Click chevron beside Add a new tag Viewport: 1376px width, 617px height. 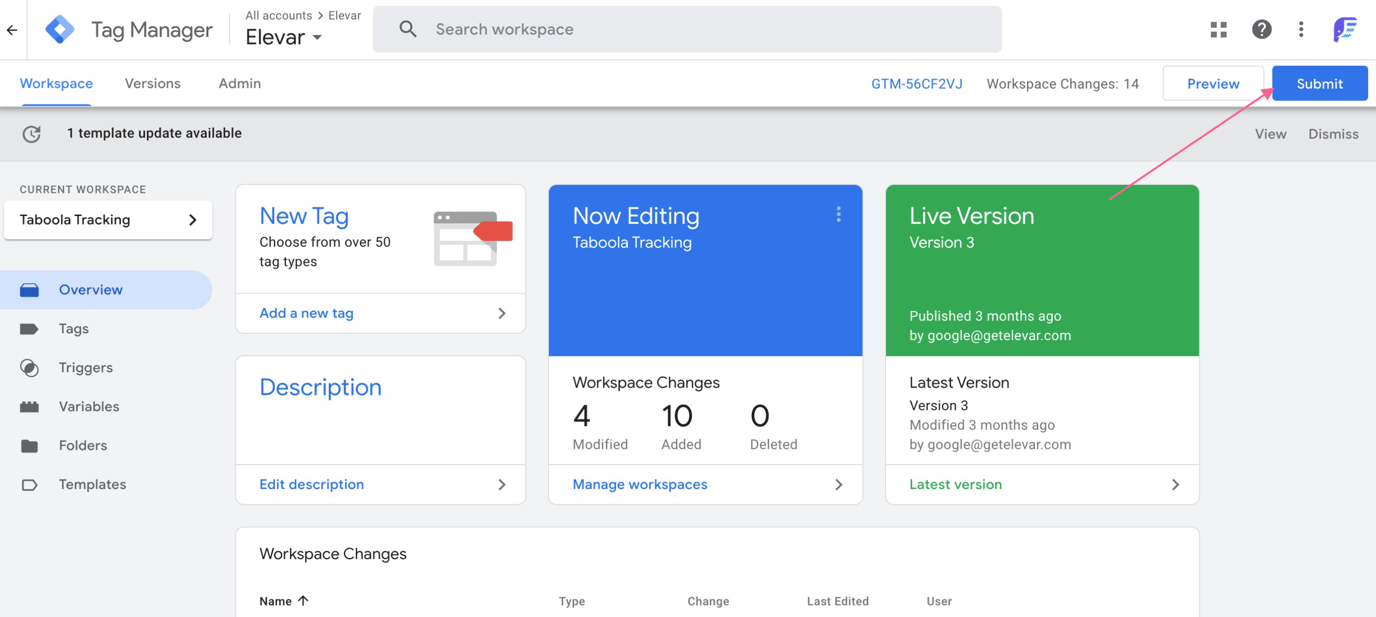502,313
